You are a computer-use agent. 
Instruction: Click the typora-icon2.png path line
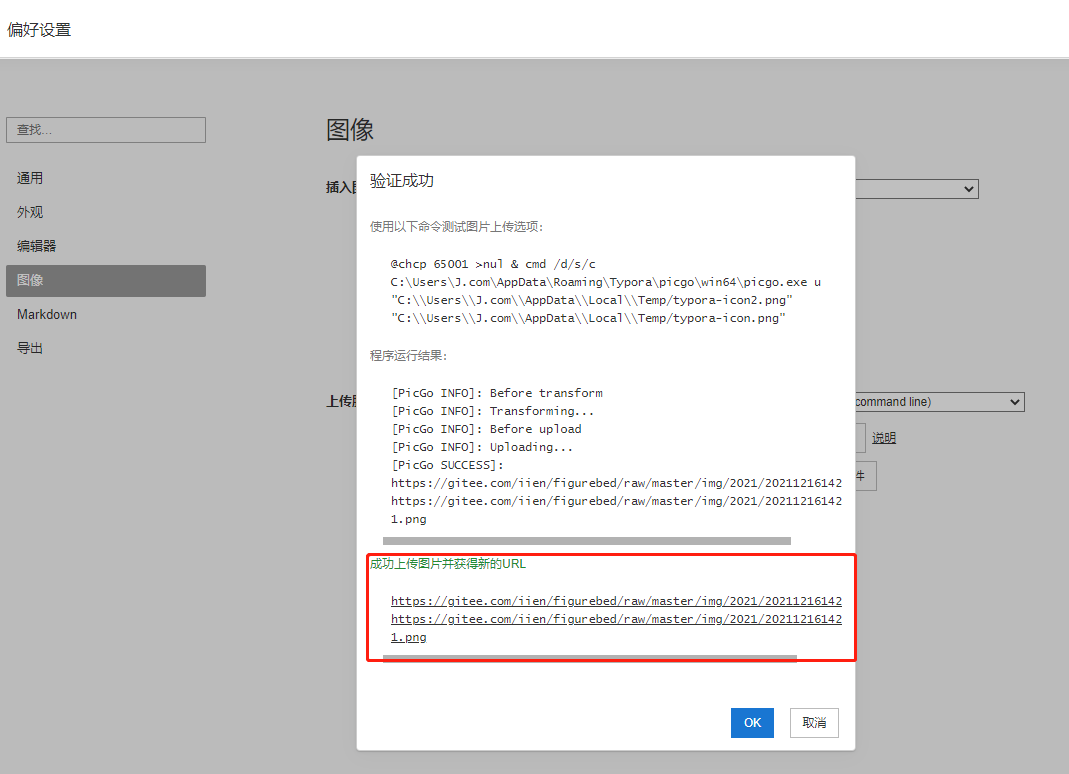pos(591,300)
